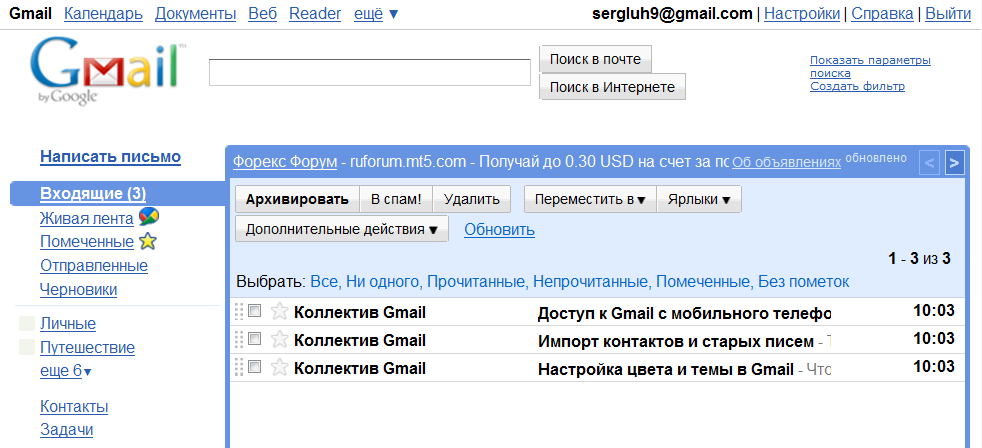
Task: Select Без пометок link
Action: [804, 282]
